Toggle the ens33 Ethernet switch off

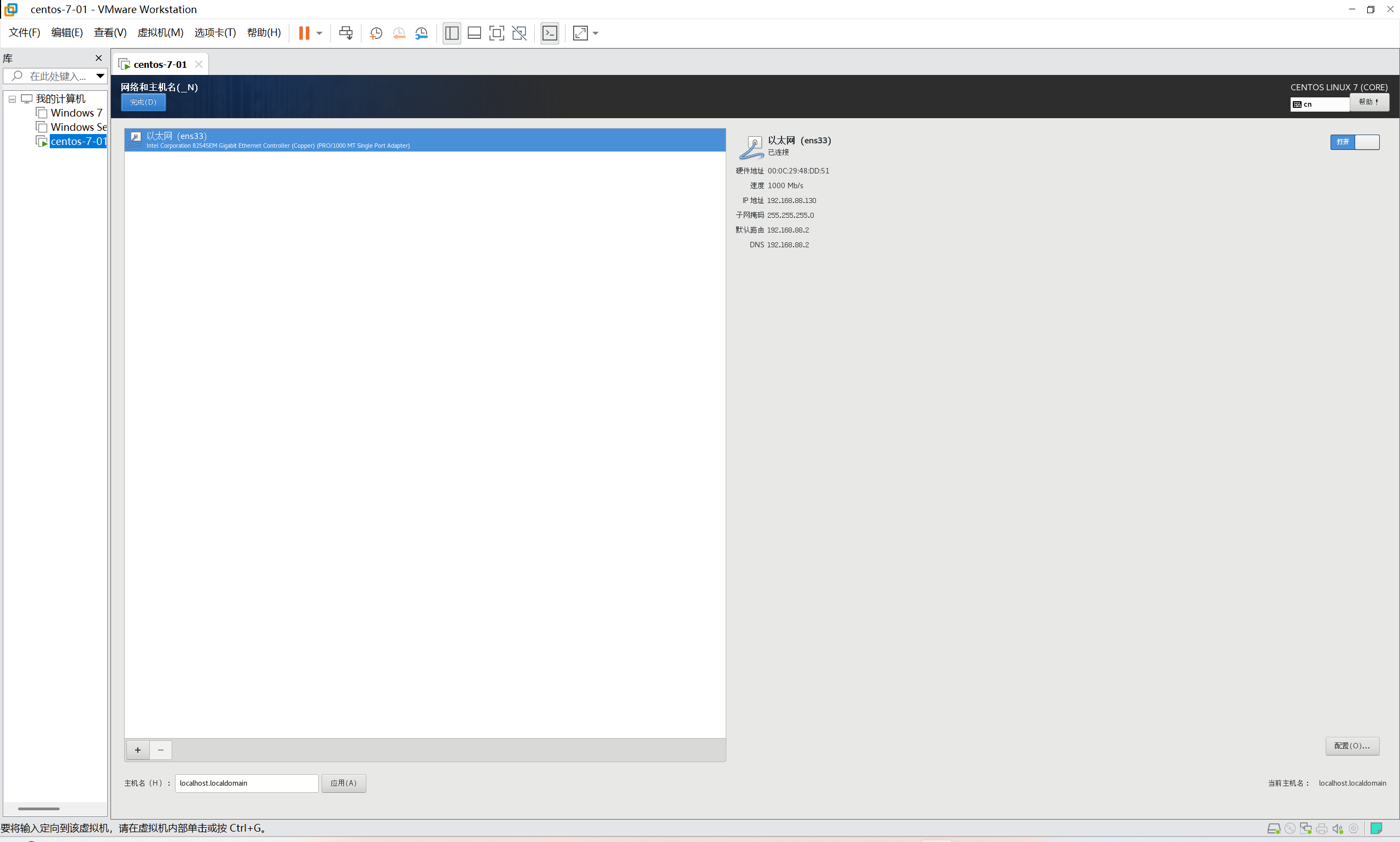1354,142
